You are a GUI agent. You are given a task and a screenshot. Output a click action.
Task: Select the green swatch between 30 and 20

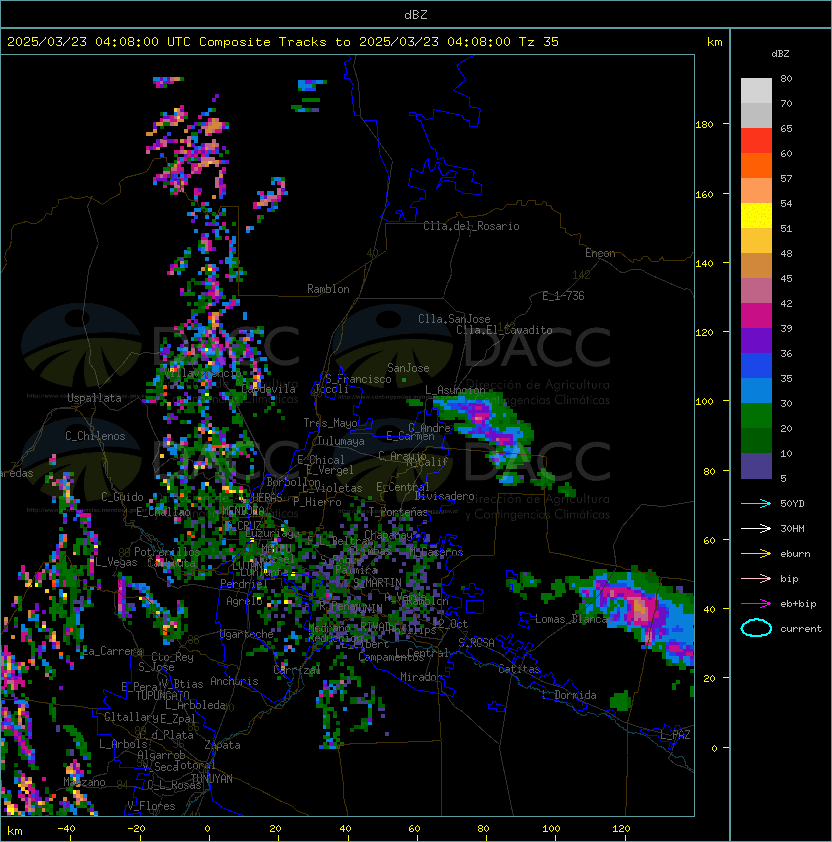click(x=756, y=416)
